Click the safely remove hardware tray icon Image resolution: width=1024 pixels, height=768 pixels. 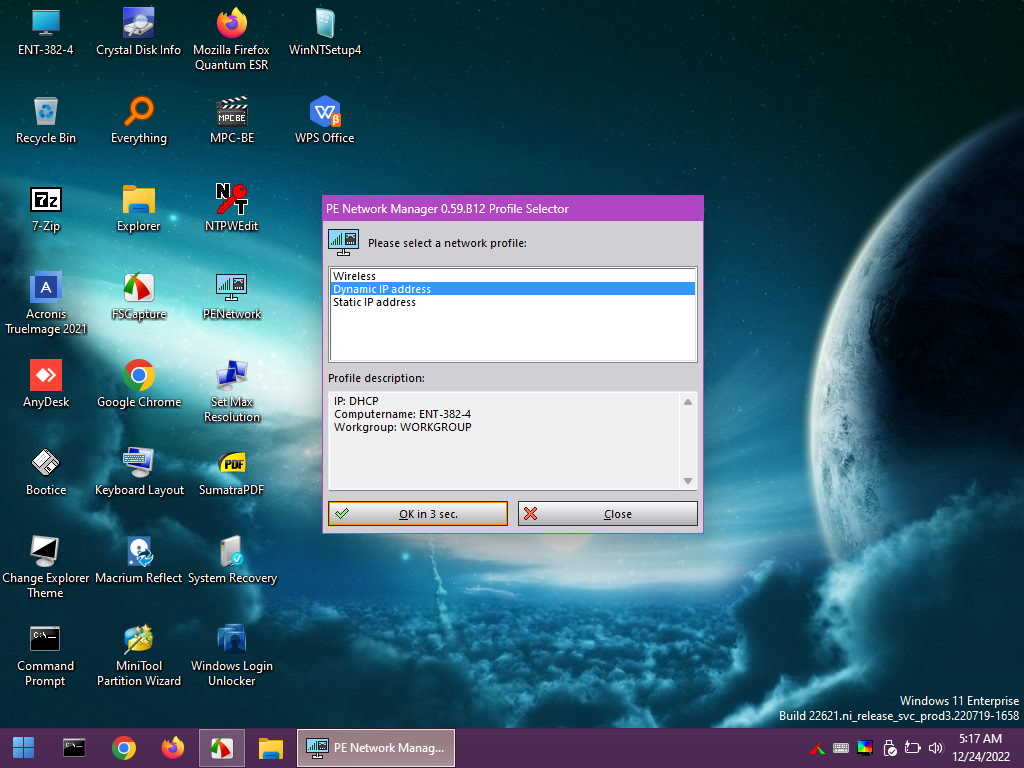click(x=889, y=748)
